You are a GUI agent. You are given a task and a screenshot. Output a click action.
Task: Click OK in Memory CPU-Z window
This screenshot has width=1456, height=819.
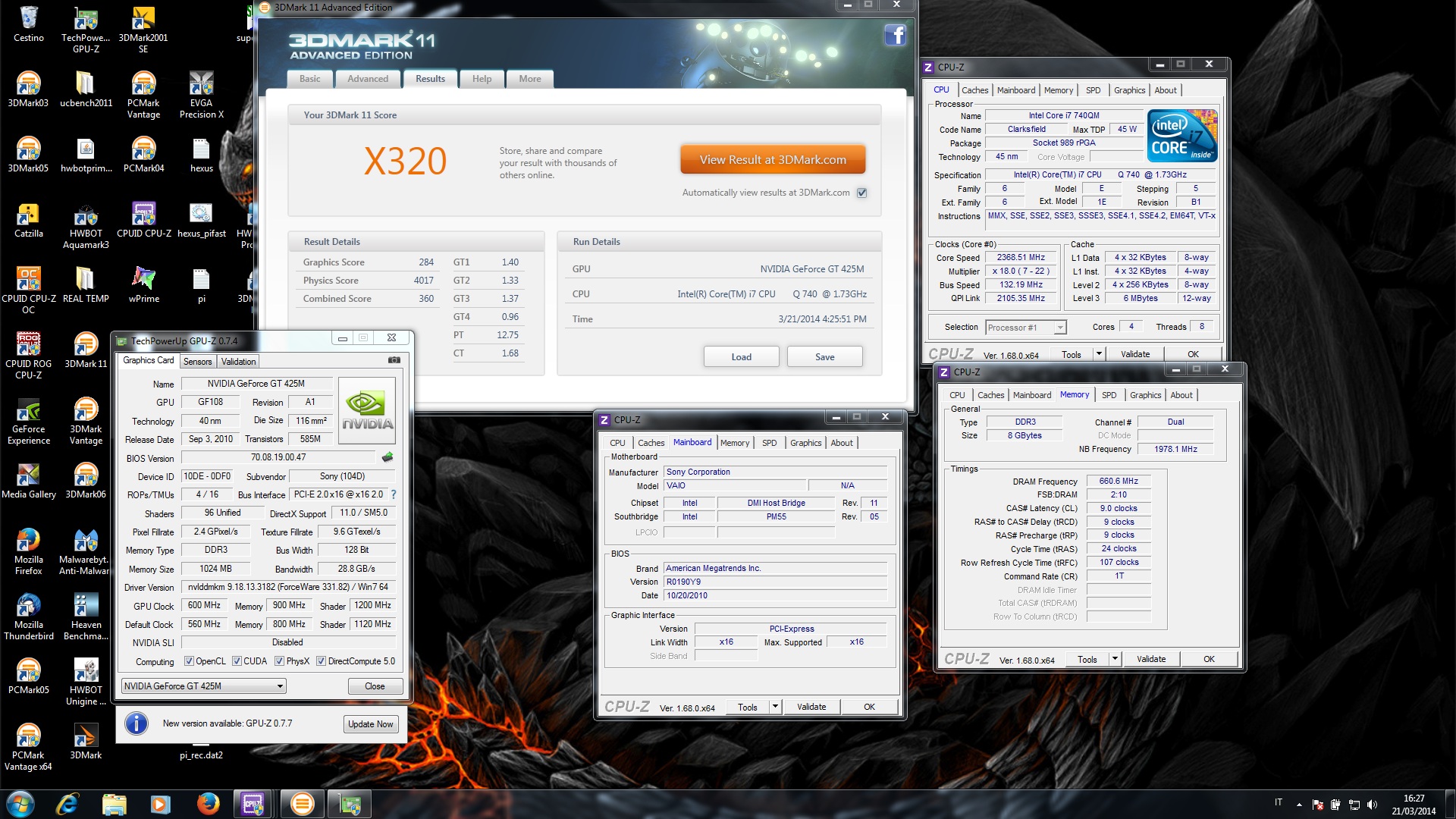tap(1209, 659)
